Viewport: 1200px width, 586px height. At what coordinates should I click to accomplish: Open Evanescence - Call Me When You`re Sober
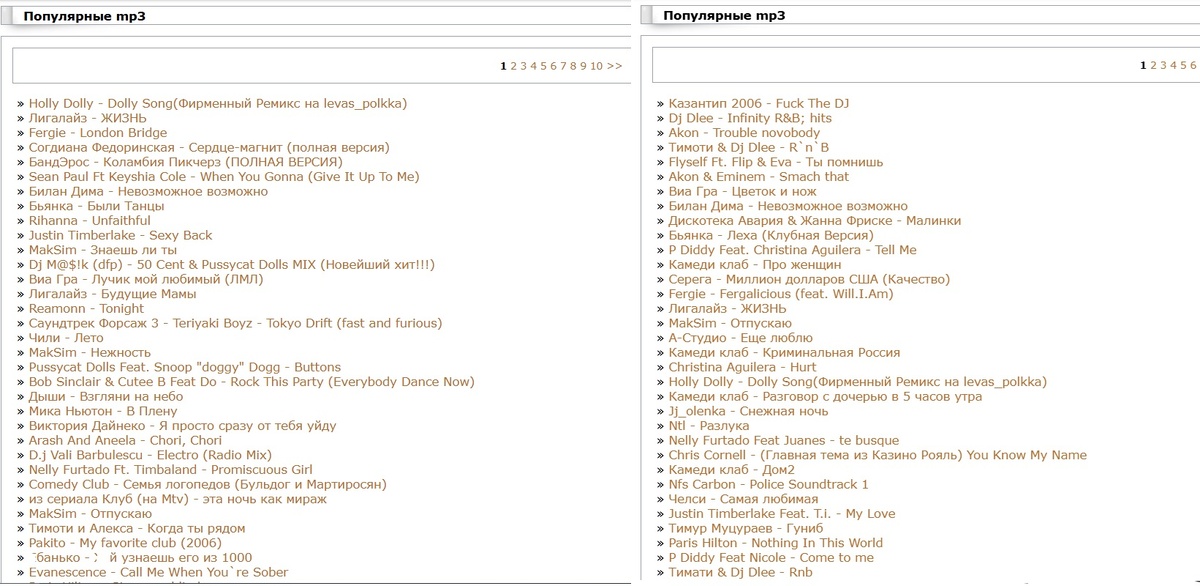[x=158, y=573]
